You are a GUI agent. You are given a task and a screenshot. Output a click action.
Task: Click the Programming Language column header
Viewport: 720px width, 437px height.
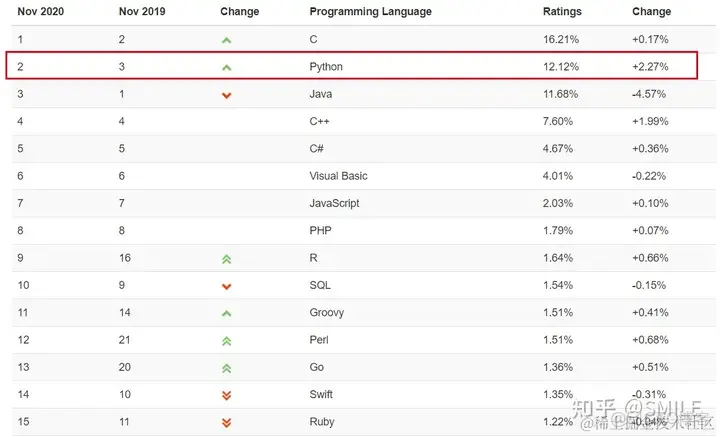(370, 12)
